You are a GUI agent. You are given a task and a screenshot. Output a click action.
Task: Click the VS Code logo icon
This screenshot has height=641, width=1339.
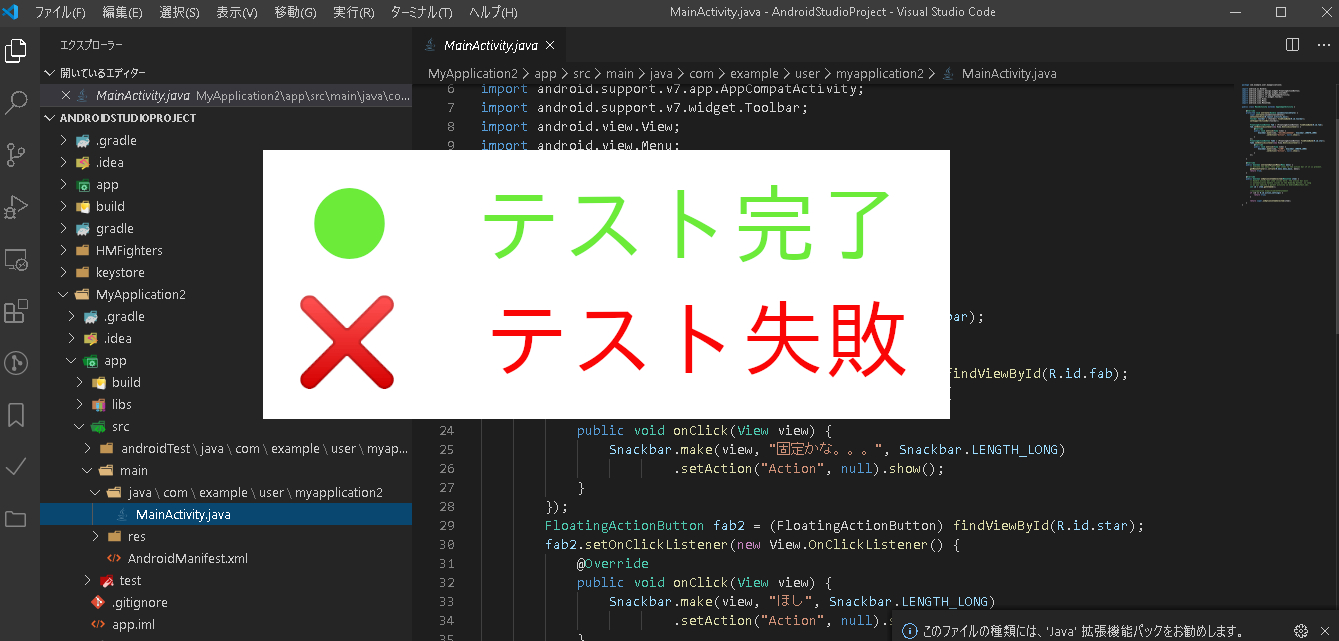coord(11,12)
